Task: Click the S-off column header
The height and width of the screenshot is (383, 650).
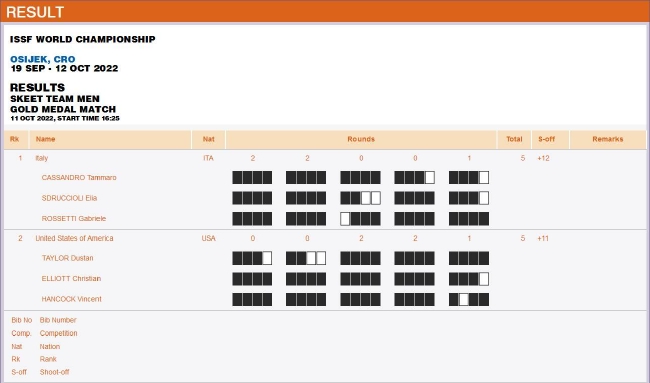Action: 546,139
